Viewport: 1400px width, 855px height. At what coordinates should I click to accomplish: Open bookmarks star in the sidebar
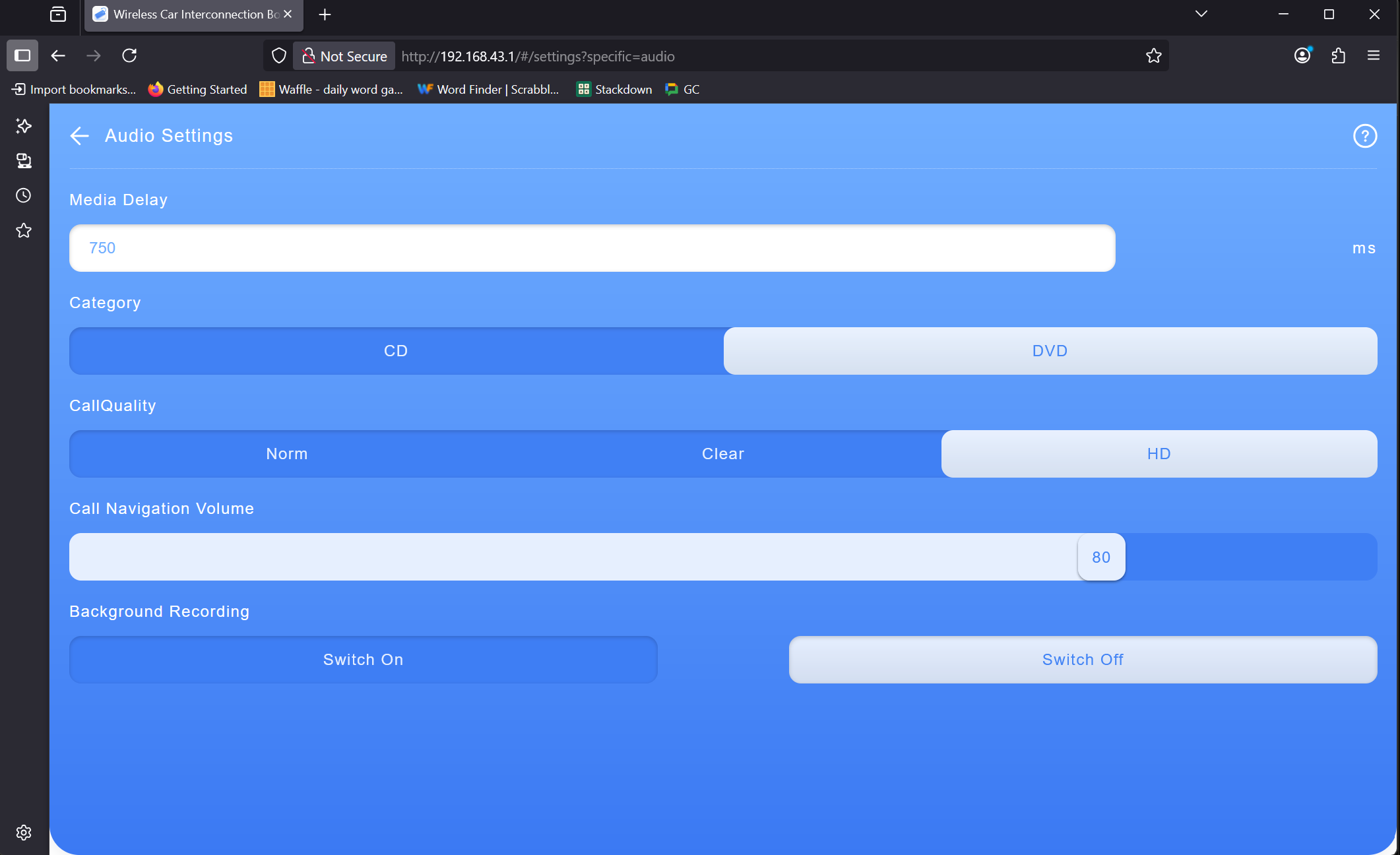pyautogui.click(x=24, y=230)
